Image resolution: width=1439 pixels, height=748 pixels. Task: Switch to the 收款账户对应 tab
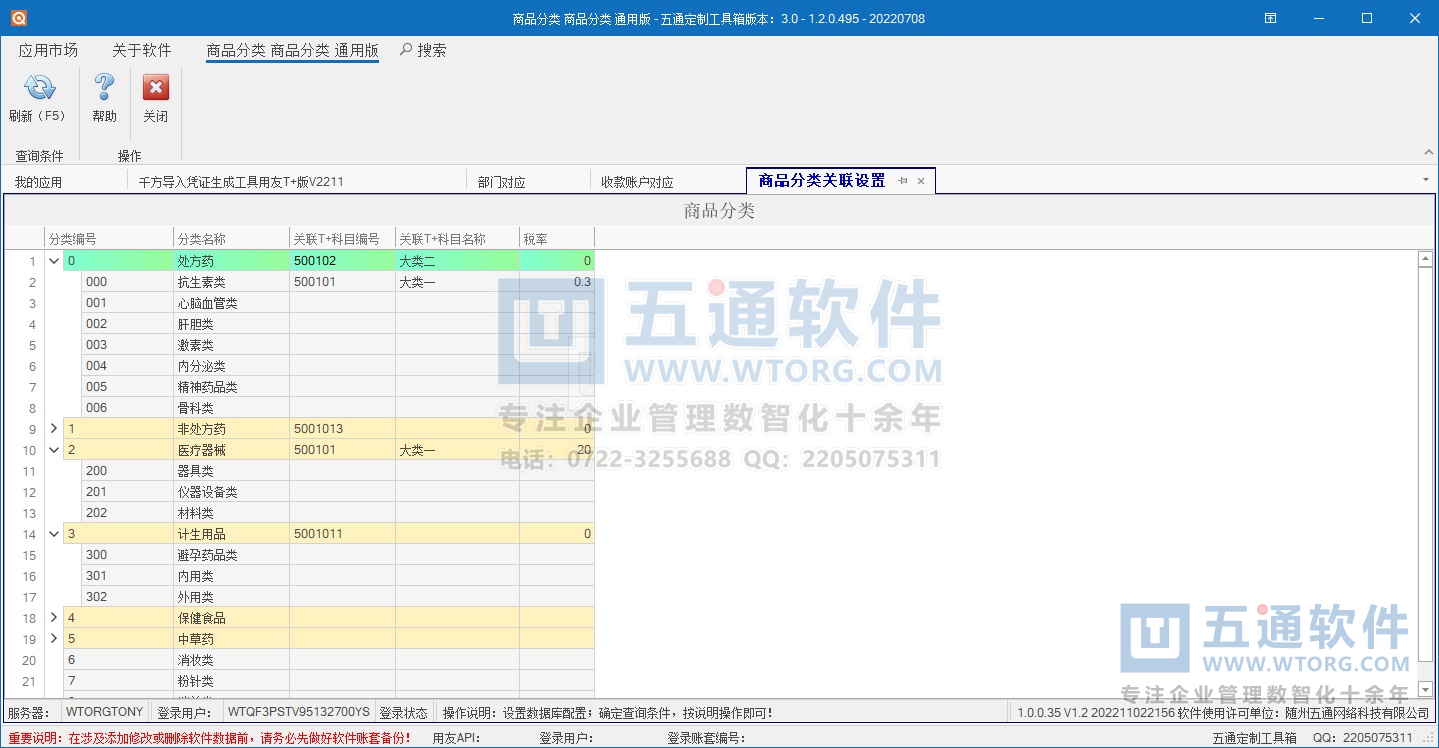tap(637, 182)
